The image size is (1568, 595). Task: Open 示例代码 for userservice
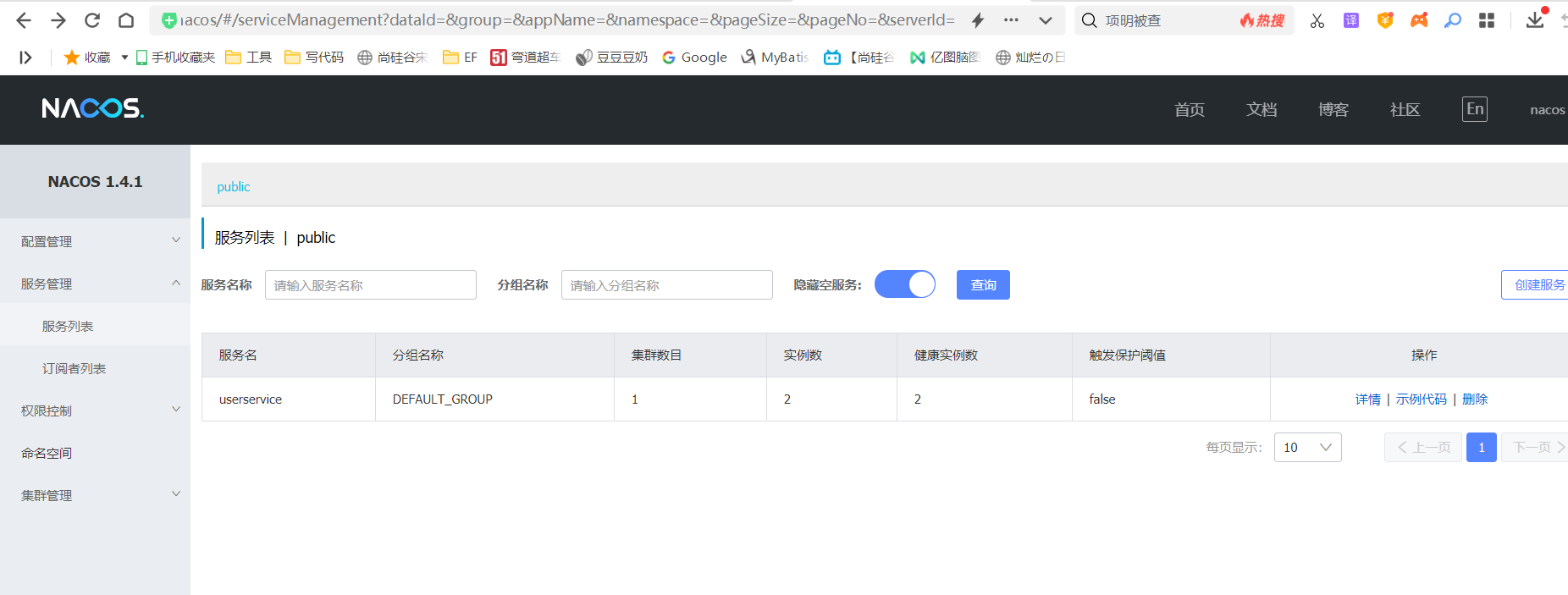[1422, 399]
